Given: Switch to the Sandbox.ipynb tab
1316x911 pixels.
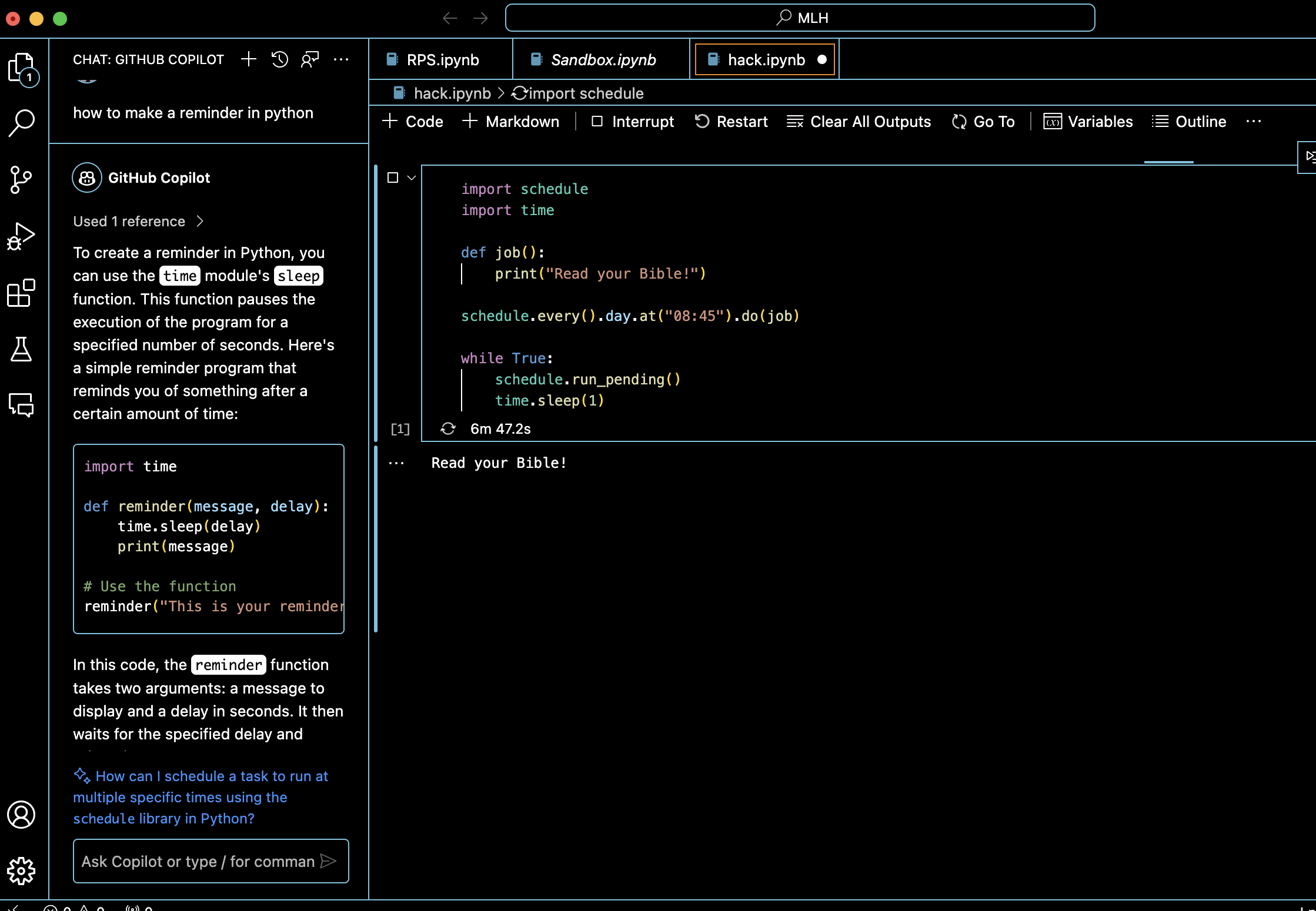Looking at the screenshot, I should 603,60.
